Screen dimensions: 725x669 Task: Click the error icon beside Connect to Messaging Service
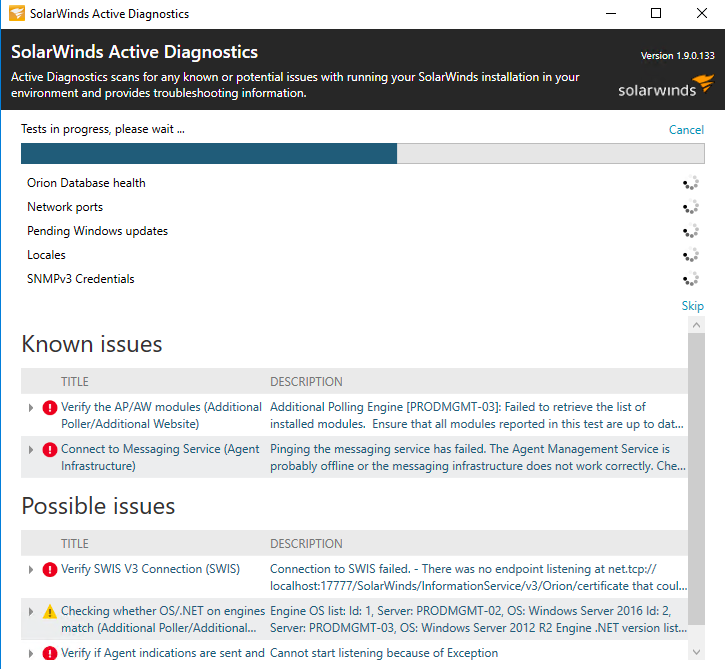49,449
